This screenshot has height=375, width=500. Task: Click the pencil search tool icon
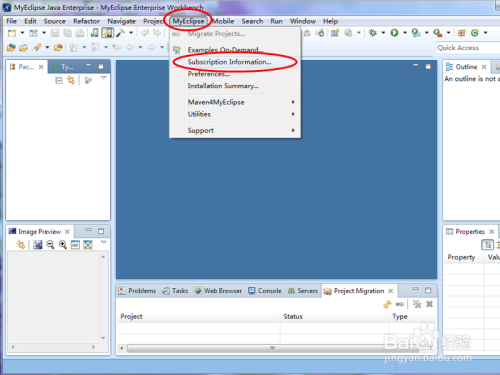[37, 48]
